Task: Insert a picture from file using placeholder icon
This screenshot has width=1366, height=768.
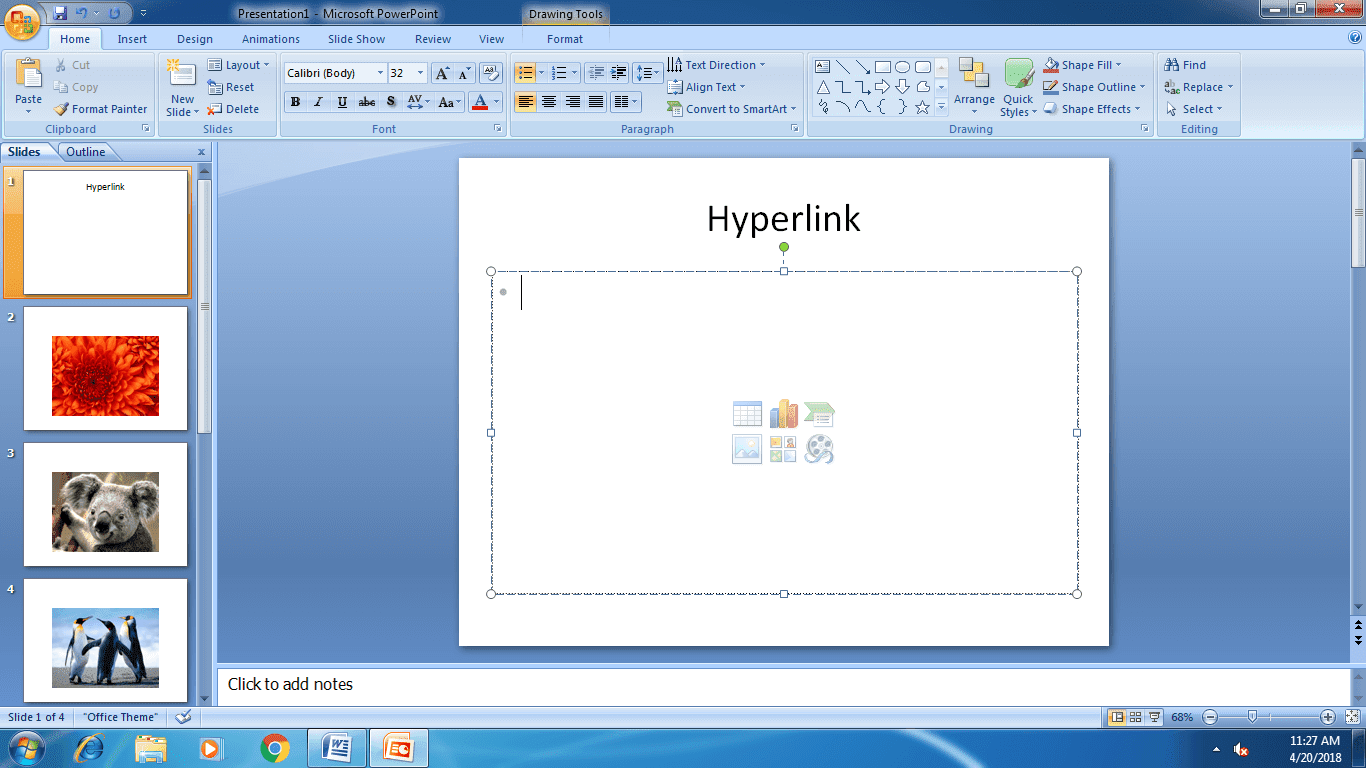Action: click(x=747, y=449)
